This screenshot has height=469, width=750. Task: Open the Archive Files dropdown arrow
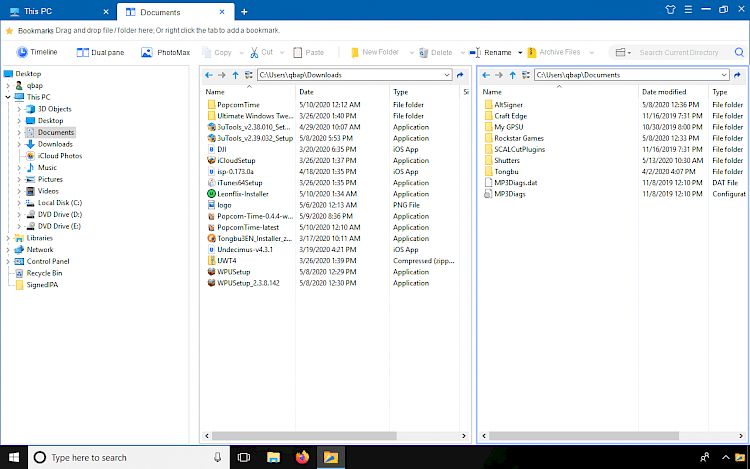(592, 53)
